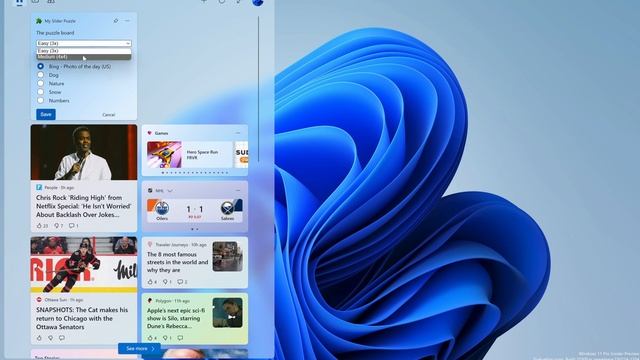Image resolution: width=640 pixels, height=360 pixels.
Task: Select the Dog image radio button
Action: pyautogui.click(x=40, y=75)
